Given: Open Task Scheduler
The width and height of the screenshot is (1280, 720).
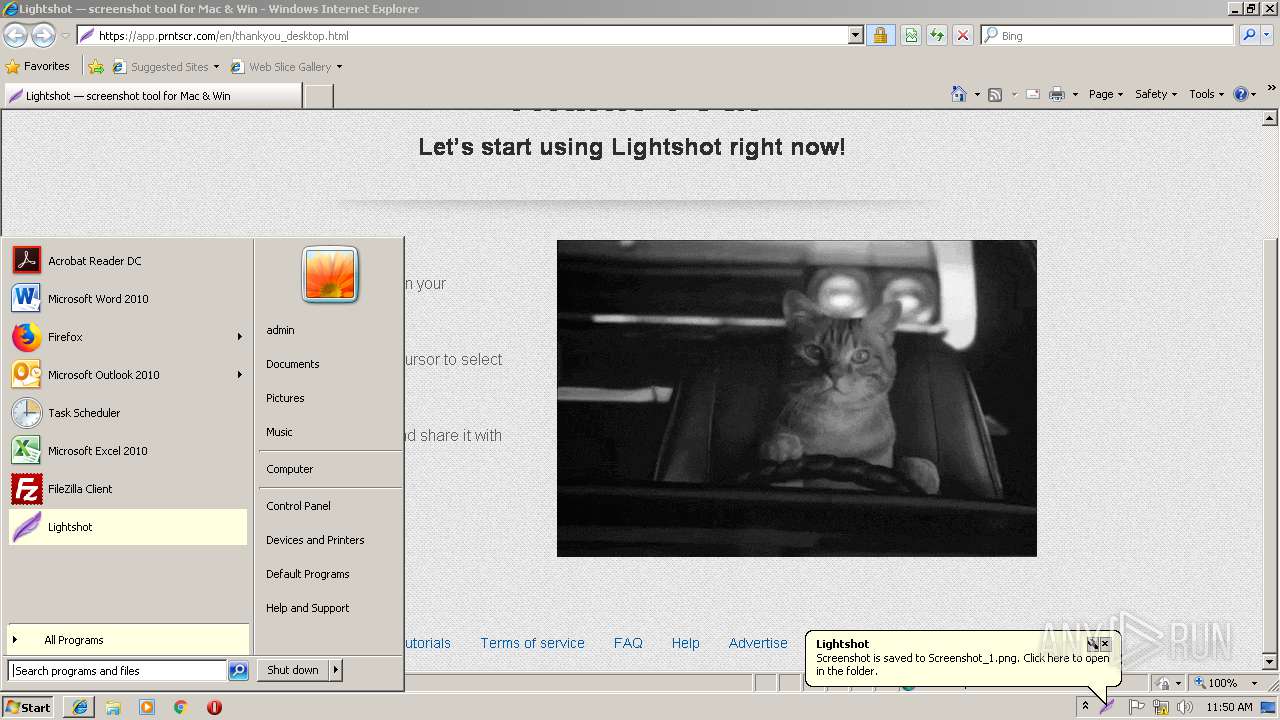Looking at the screenshot, I should click(127, 413).
